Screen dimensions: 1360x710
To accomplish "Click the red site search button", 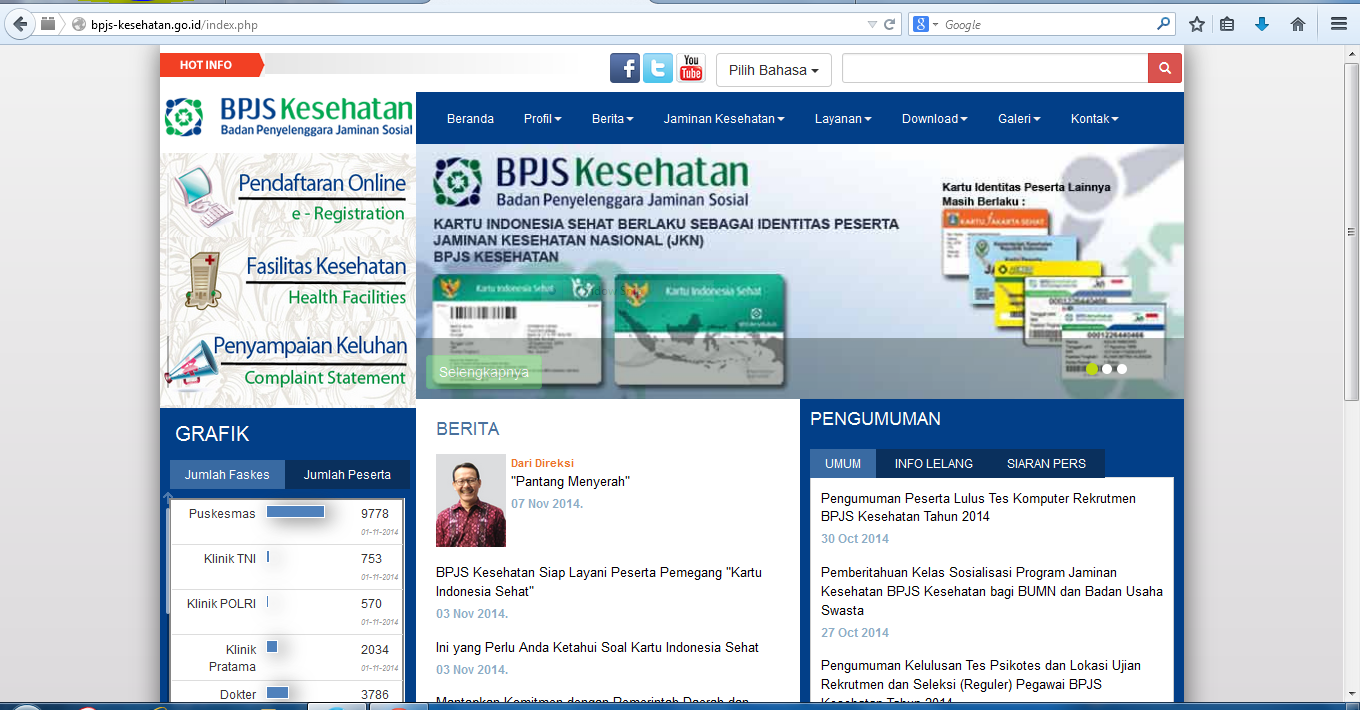I will click(1165, 68).
